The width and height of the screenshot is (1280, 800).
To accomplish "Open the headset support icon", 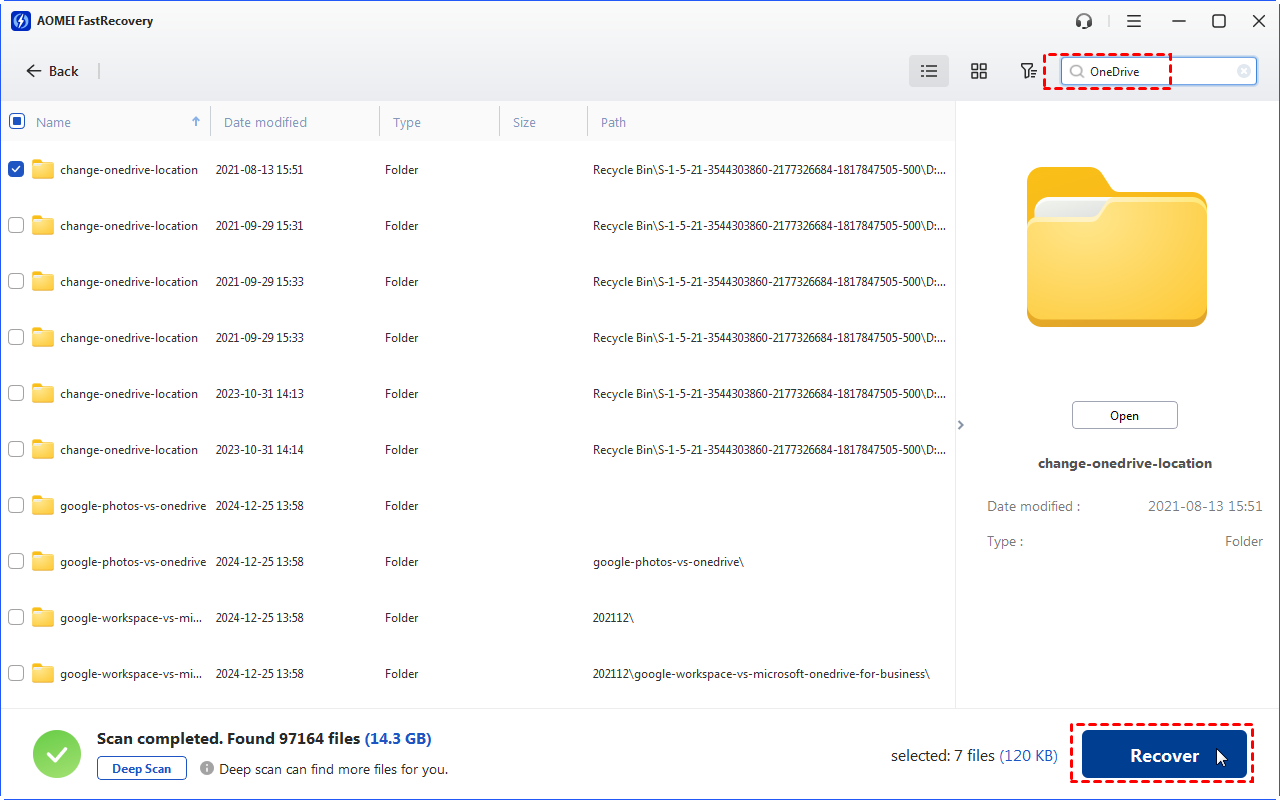I will 1083,20.
